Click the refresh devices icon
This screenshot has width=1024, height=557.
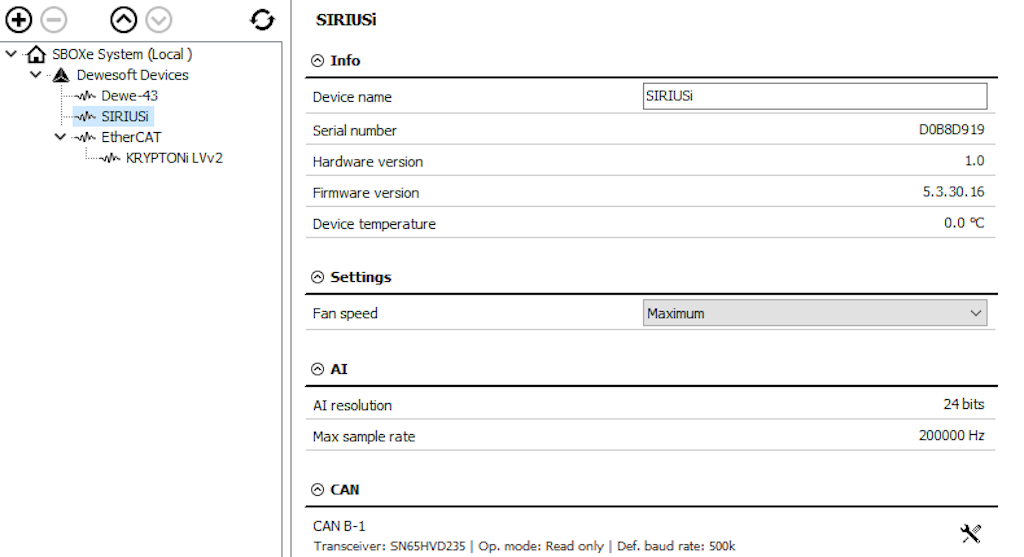coord(263,20)
